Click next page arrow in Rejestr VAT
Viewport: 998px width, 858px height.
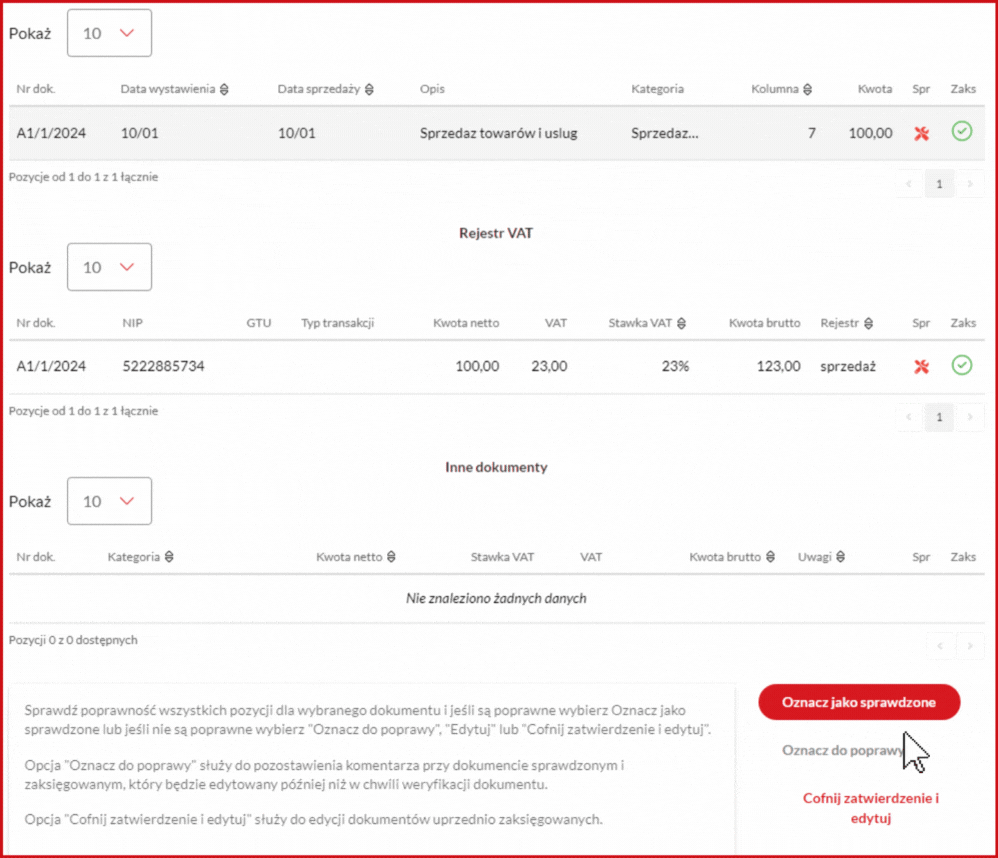(x=970, y=418)
